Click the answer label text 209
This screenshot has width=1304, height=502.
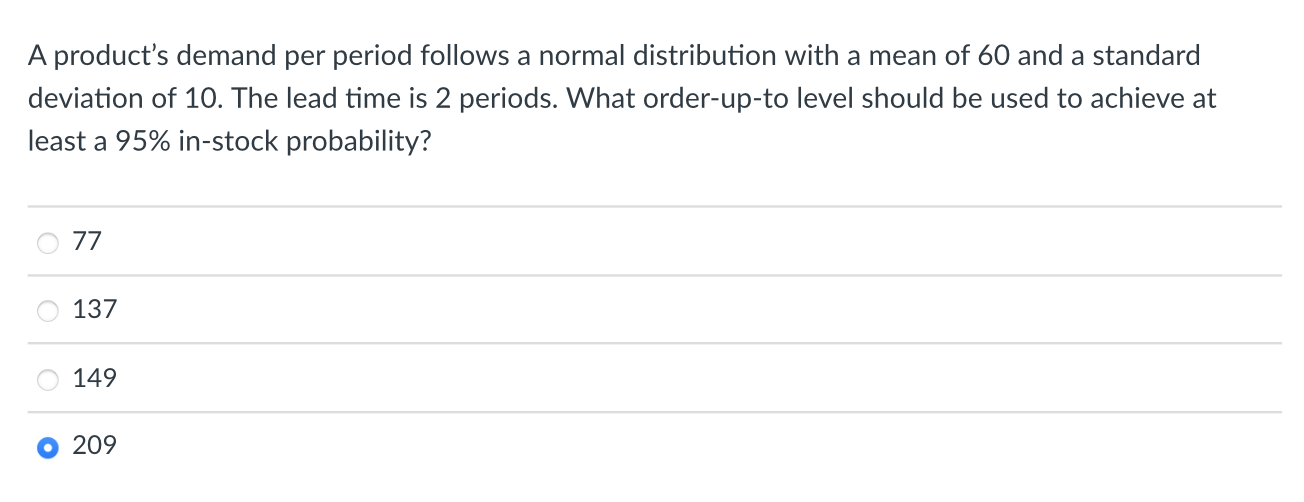point(95,446)
